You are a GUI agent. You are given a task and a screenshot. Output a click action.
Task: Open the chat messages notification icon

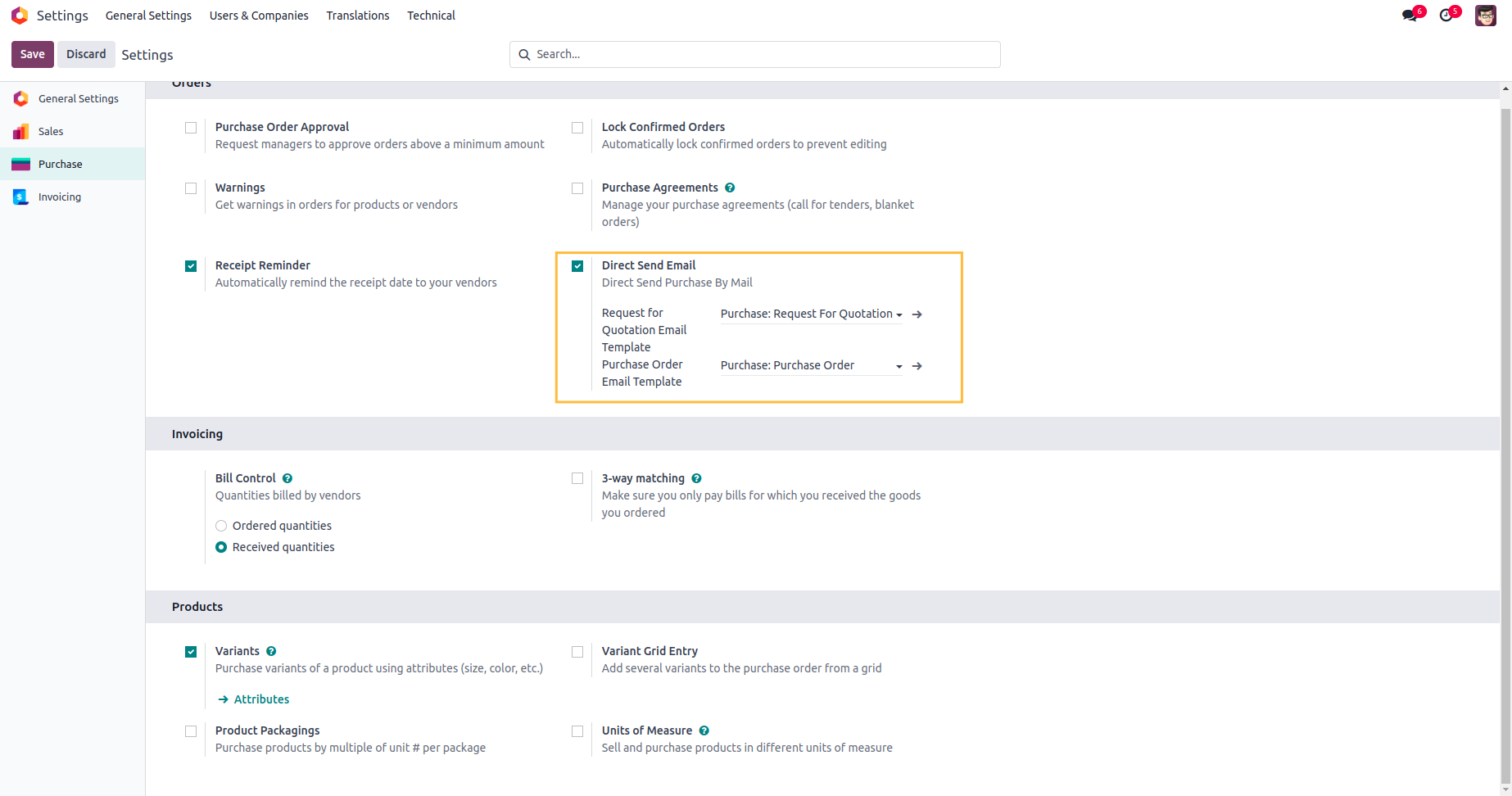click(1409, 16)
